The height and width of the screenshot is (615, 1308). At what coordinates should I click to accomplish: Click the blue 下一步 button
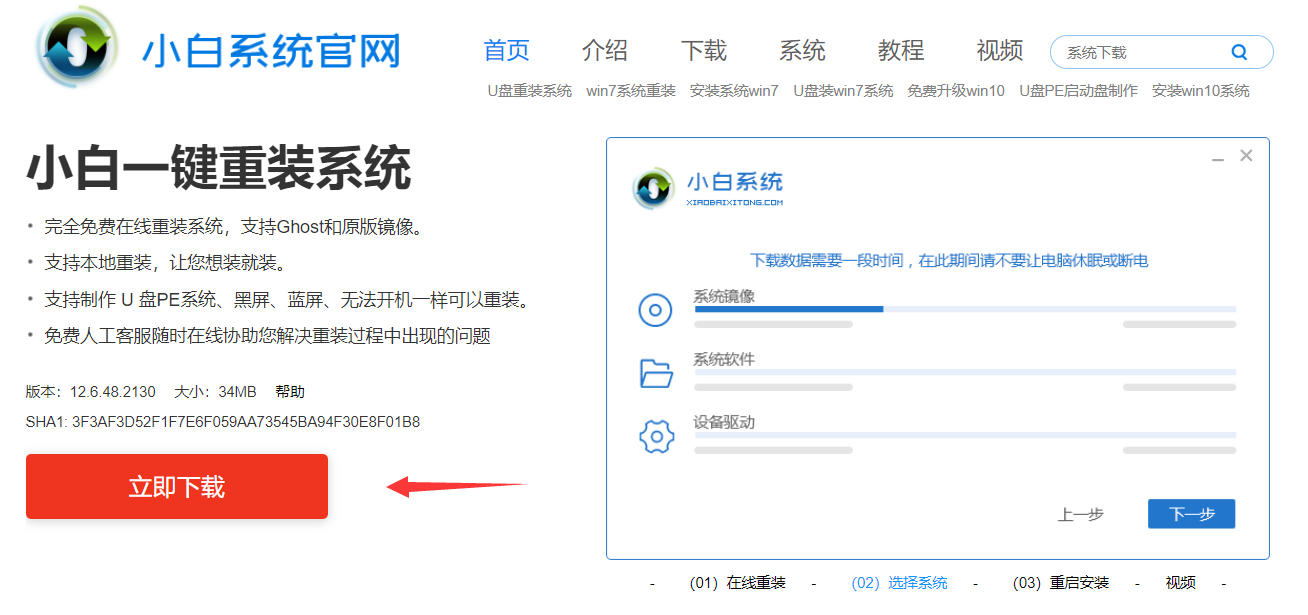click(1191, 514)
